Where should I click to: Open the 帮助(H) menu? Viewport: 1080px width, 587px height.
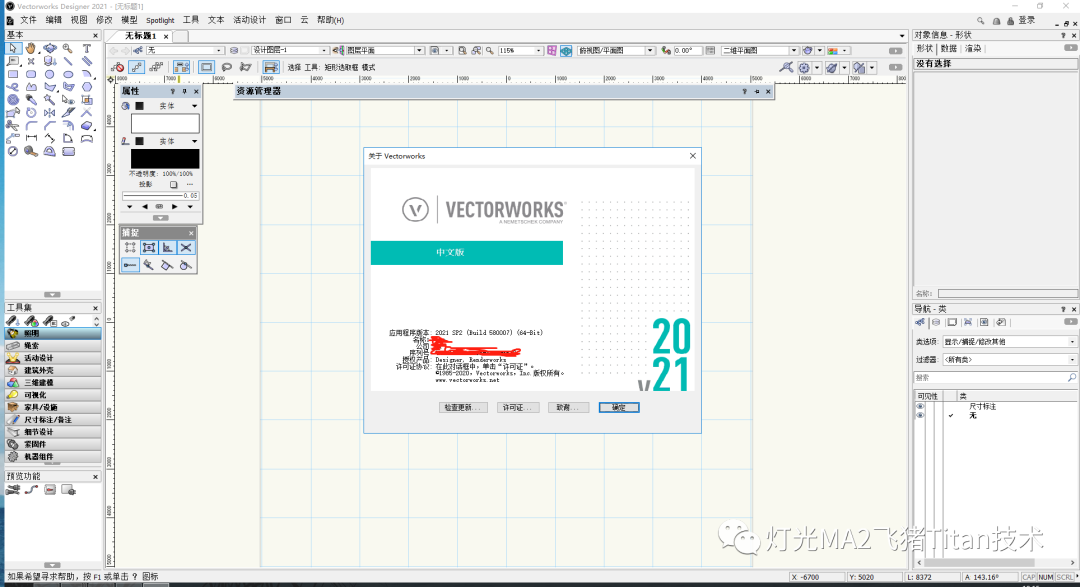tap(330, 20)
